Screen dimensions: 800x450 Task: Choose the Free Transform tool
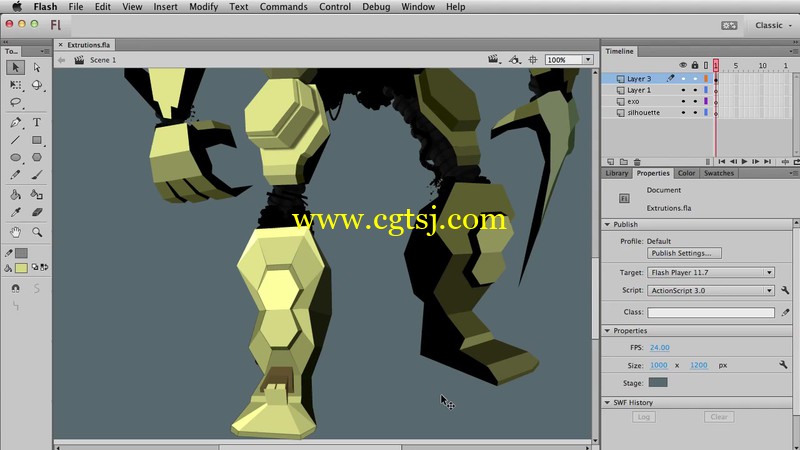click(x=15, y=85)
